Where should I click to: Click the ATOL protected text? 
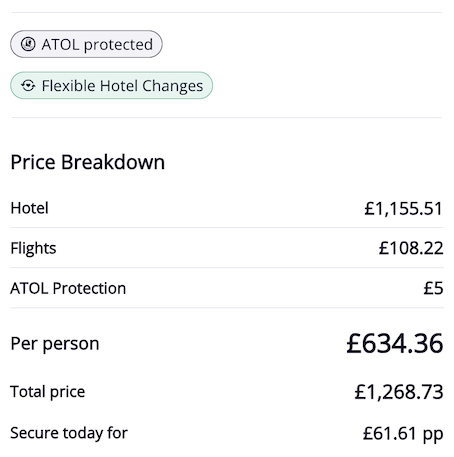[97, 45]
